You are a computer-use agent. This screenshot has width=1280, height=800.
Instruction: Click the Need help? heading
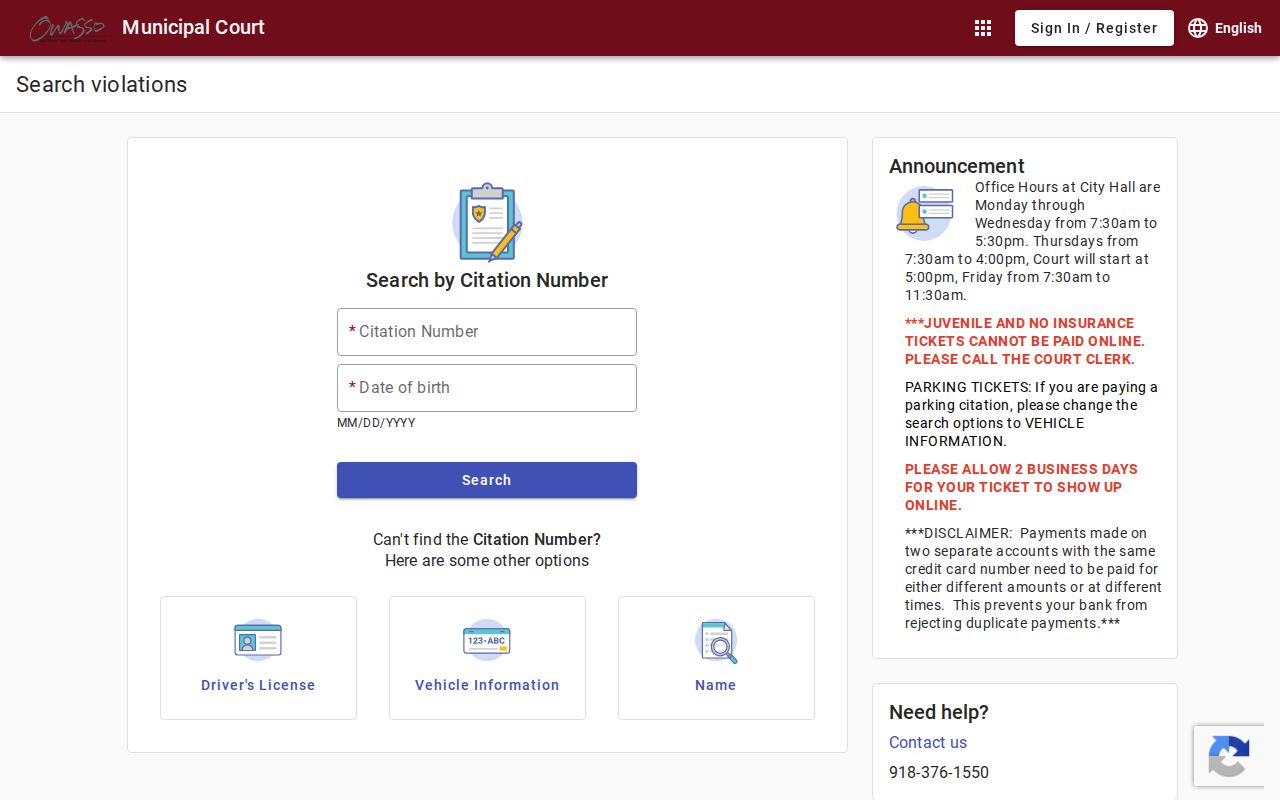tap(939, 712)
